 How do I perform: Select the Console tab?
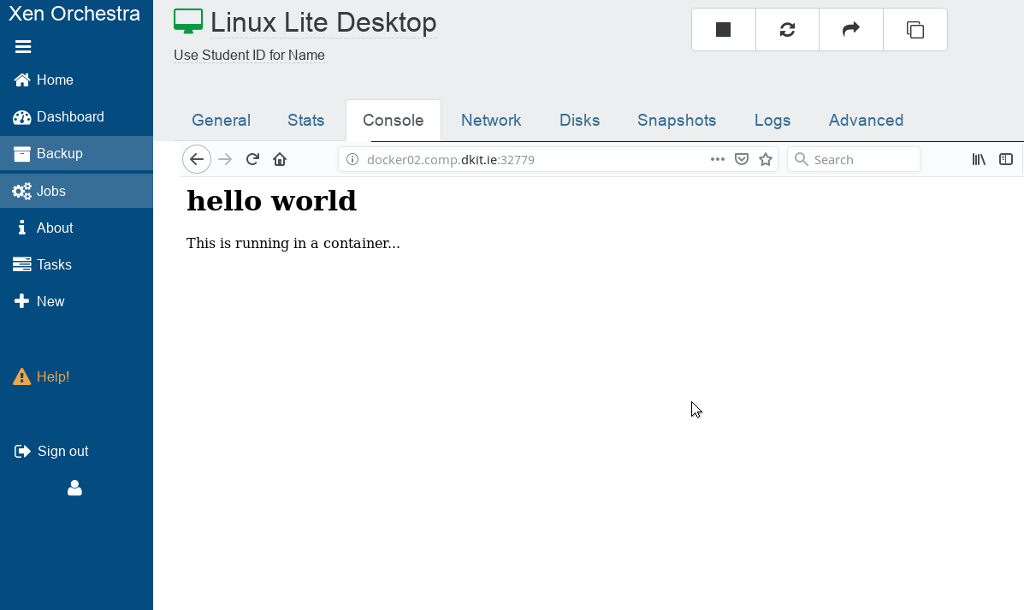coord(393,120)
